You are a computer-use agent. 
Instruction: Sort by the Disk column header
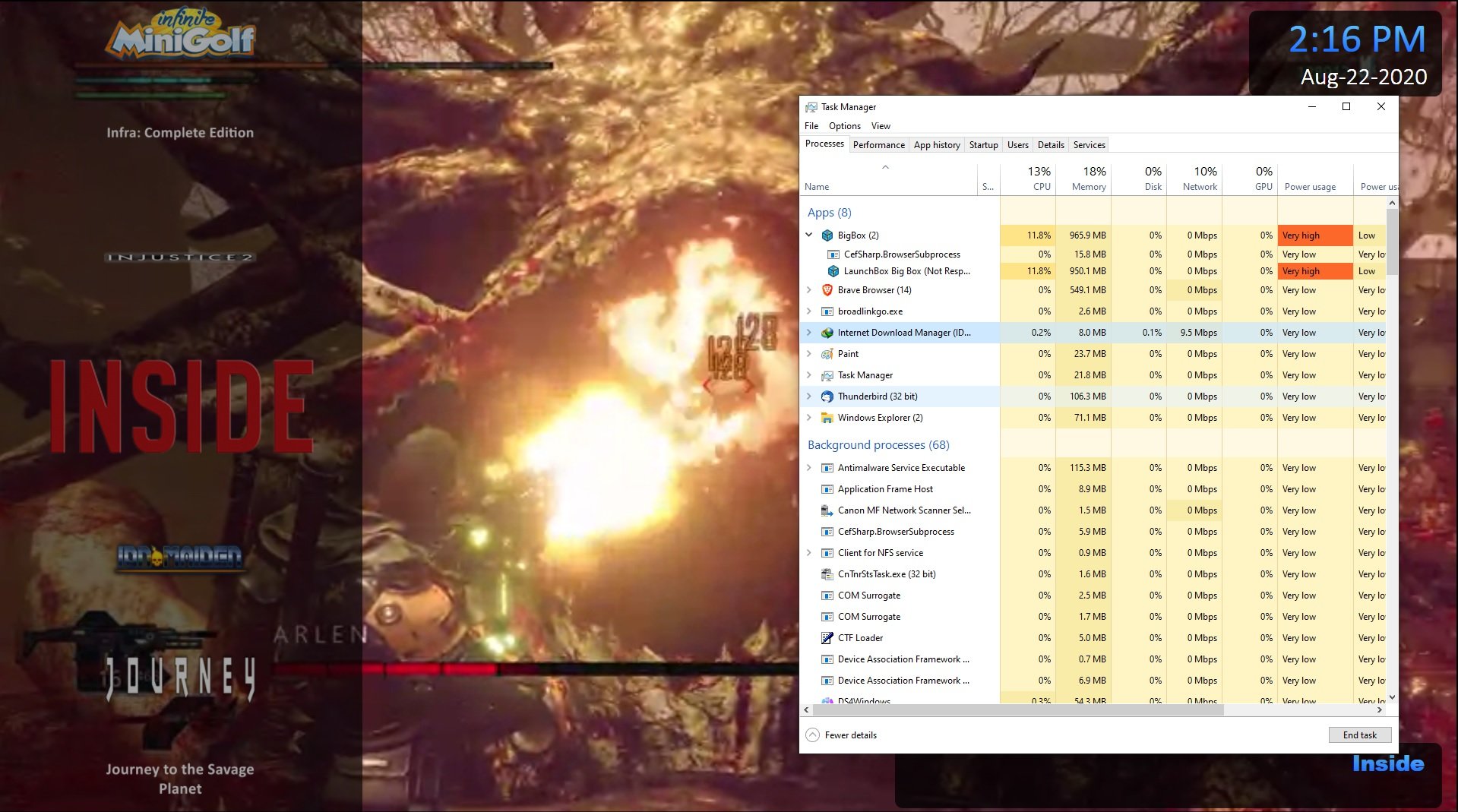(1139, 179)
